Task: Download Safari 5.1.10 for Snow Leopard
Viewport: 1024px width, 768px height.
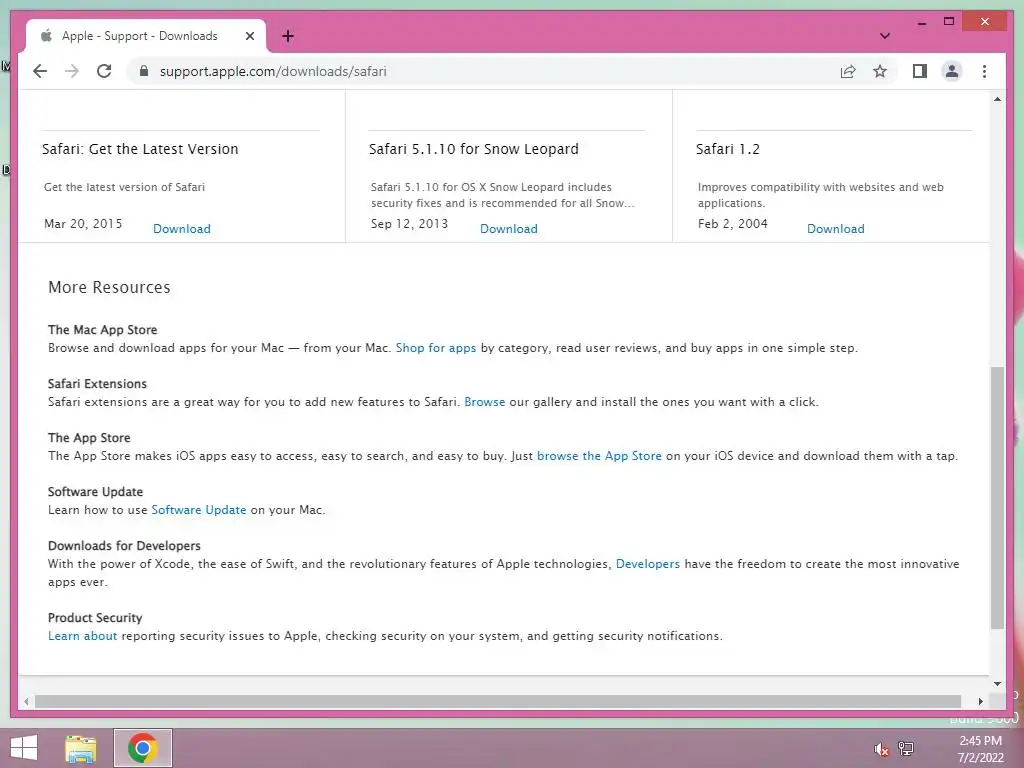Action: [509, 229]
